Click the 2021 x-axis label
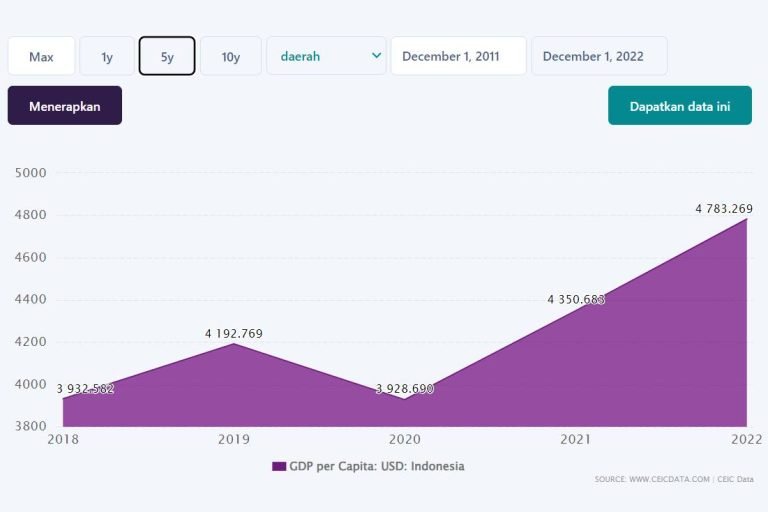The width and height of the screenshot is (768, 512). pyautogui.click(x=576, y=439)
